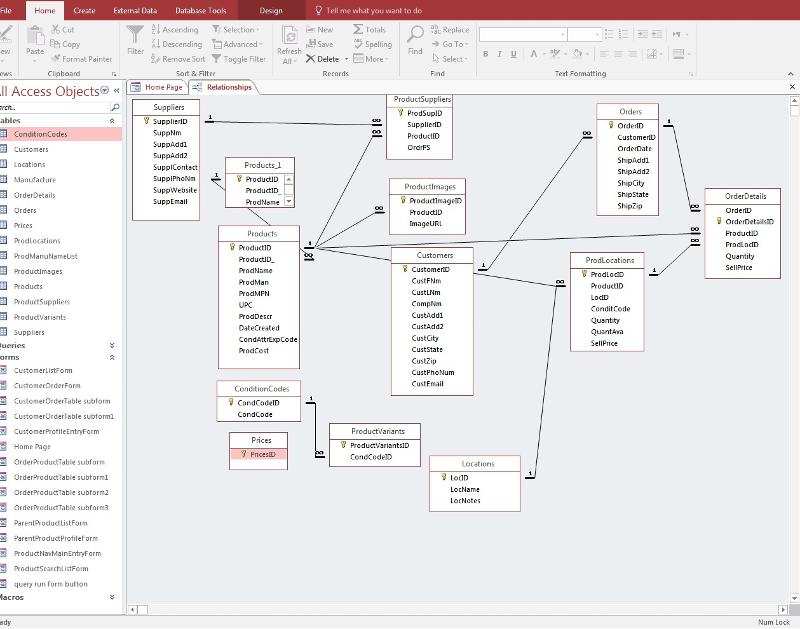Click the Ascending sort button
The height and width of the screenshot is (629, 800).
pos(174,30)
